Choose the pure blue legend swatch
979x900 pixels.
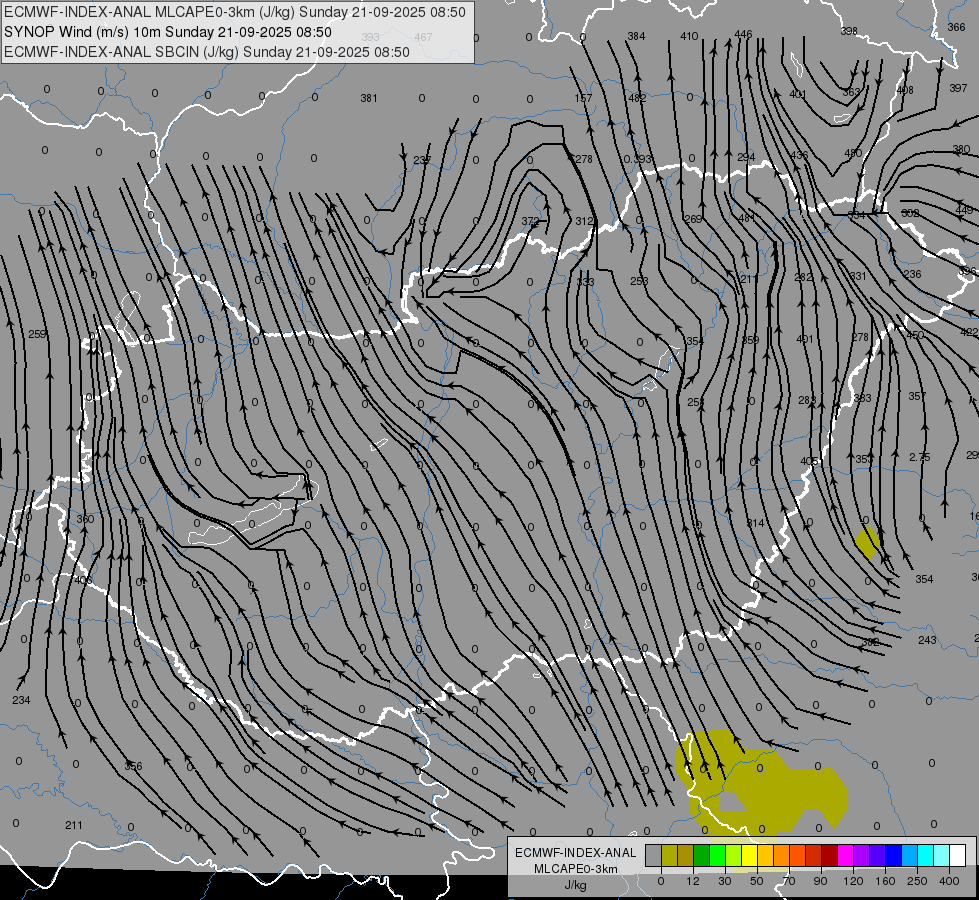894,855
